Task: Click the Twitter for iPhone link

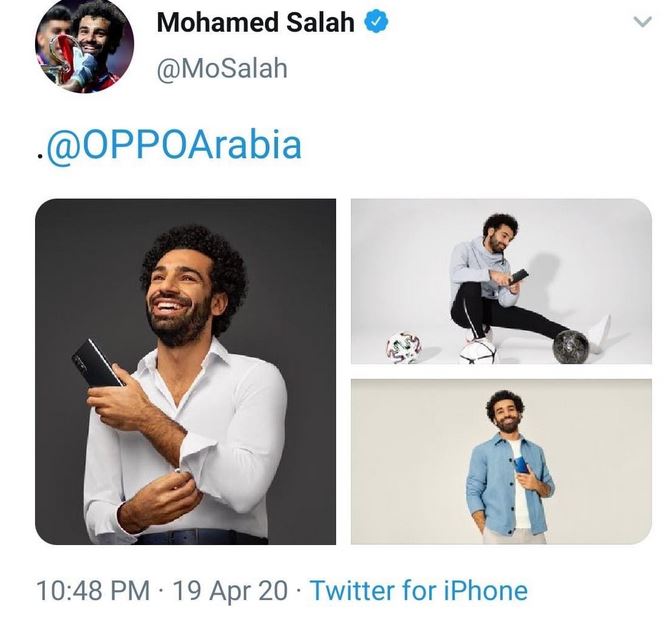Action: (419, 590)
